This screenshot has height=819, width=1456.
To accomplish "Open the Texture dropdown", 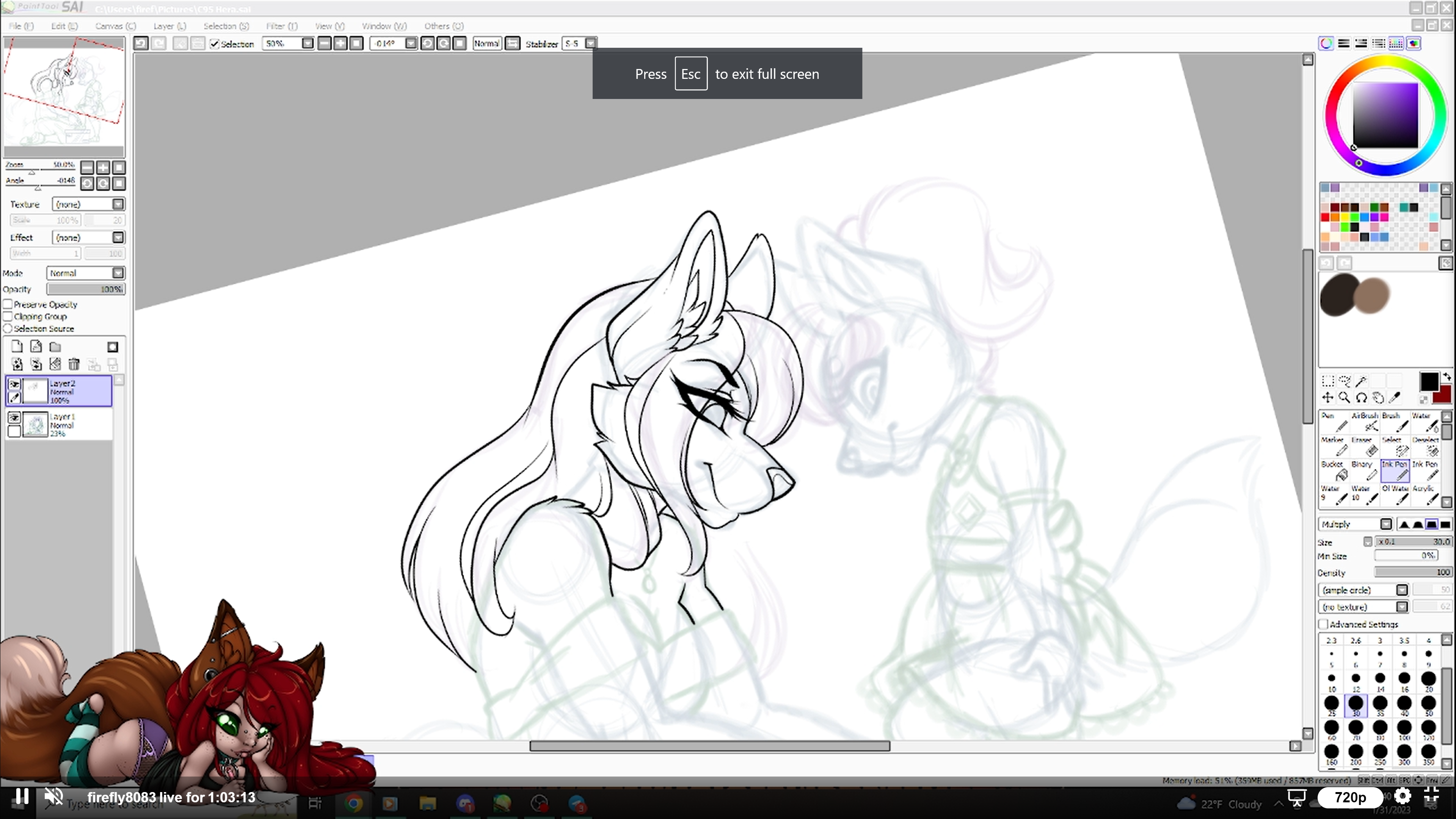I will [88, 204].
